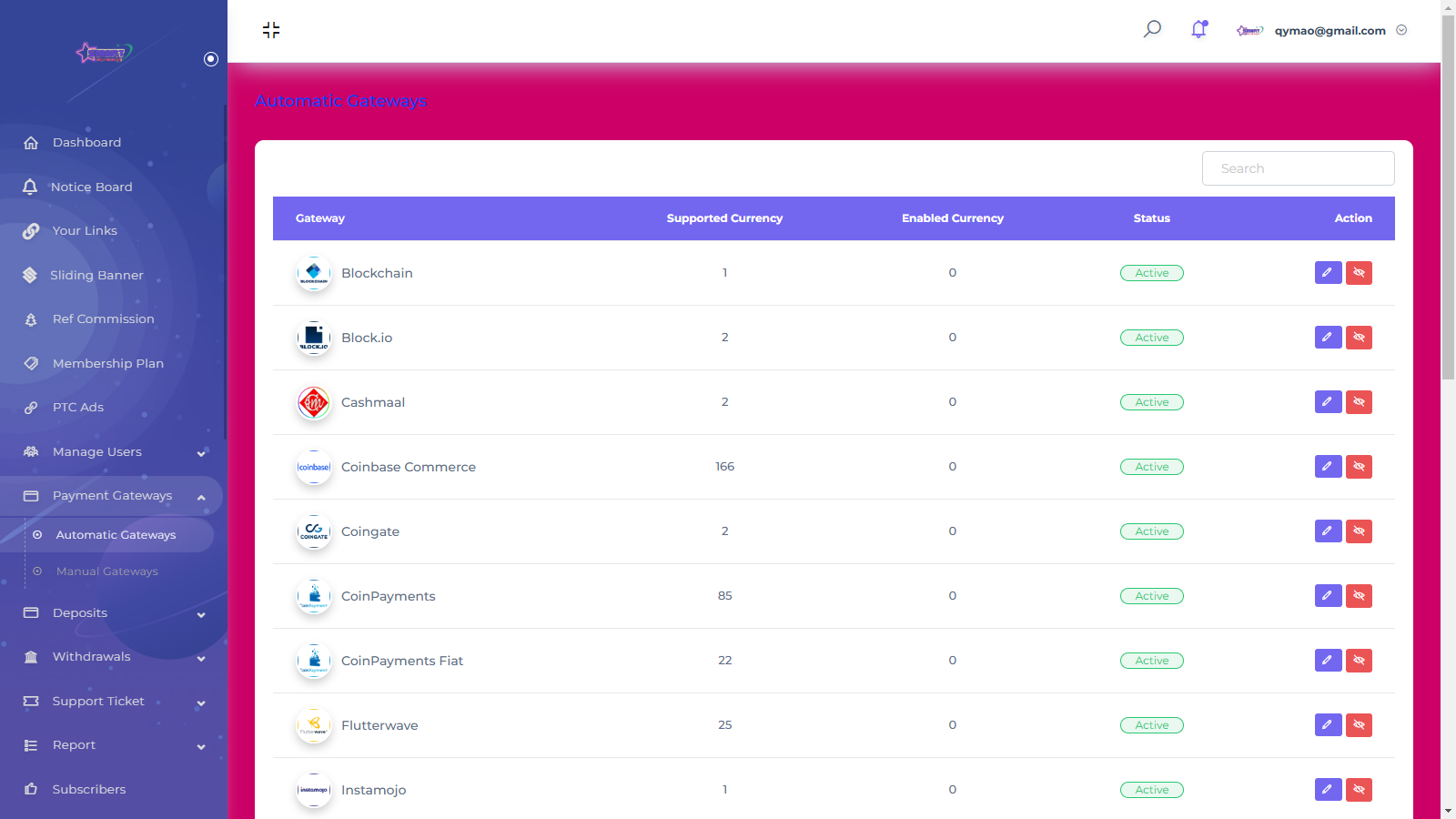Click edit pencil for Coinbase Commerce
This screenshot has height=819, width=1456.
tap(1328, 467)
